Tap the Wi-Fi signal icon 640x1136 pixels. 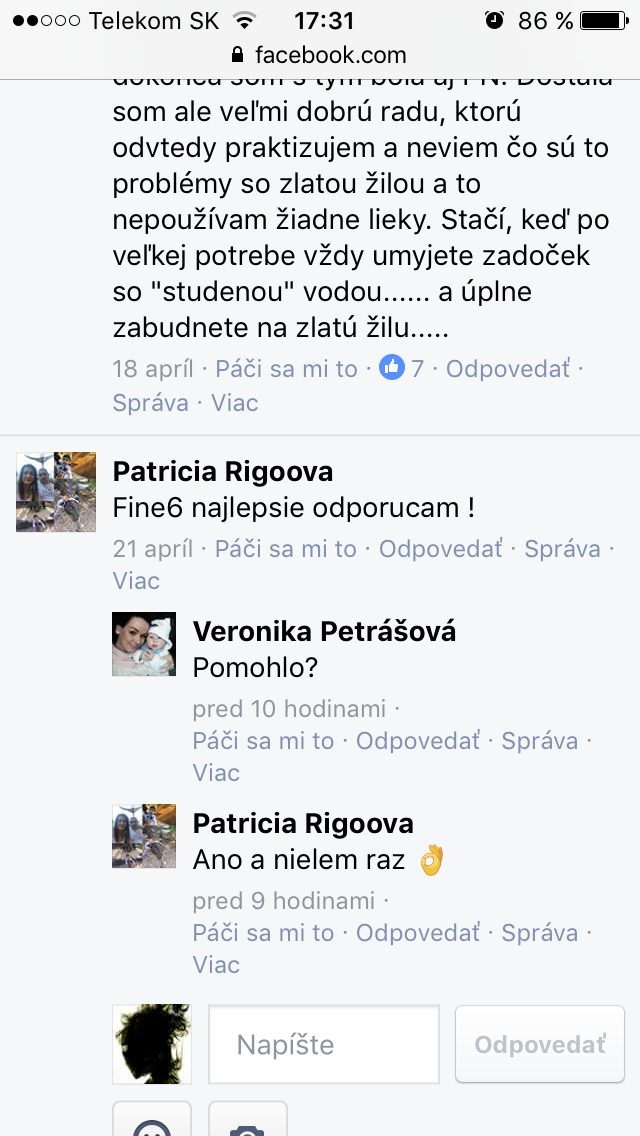pyautogui.click(x=246, y=21)
